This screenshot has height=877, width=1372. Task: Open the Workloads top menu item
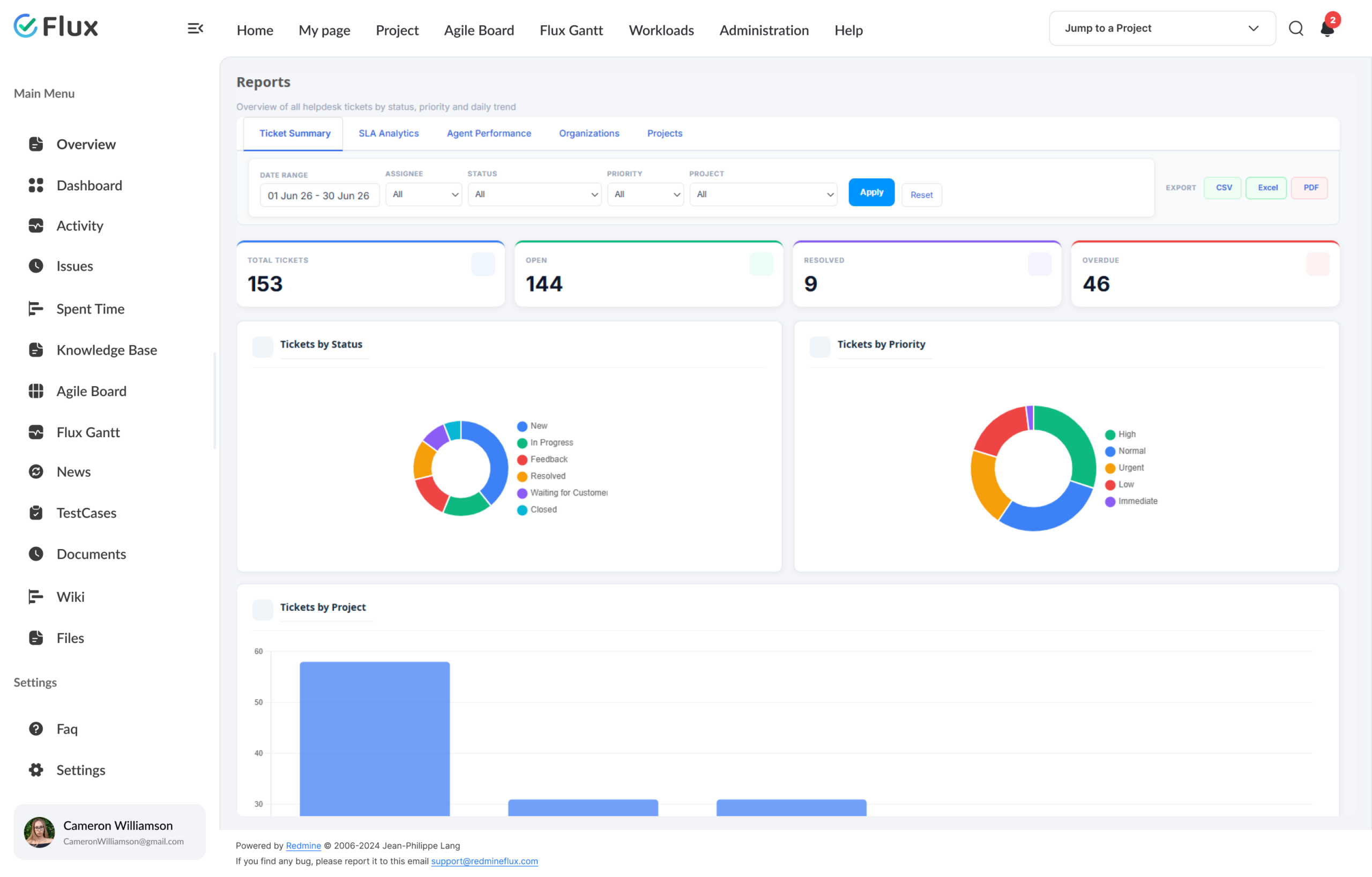pyautogui.click(x=661, y=30)
